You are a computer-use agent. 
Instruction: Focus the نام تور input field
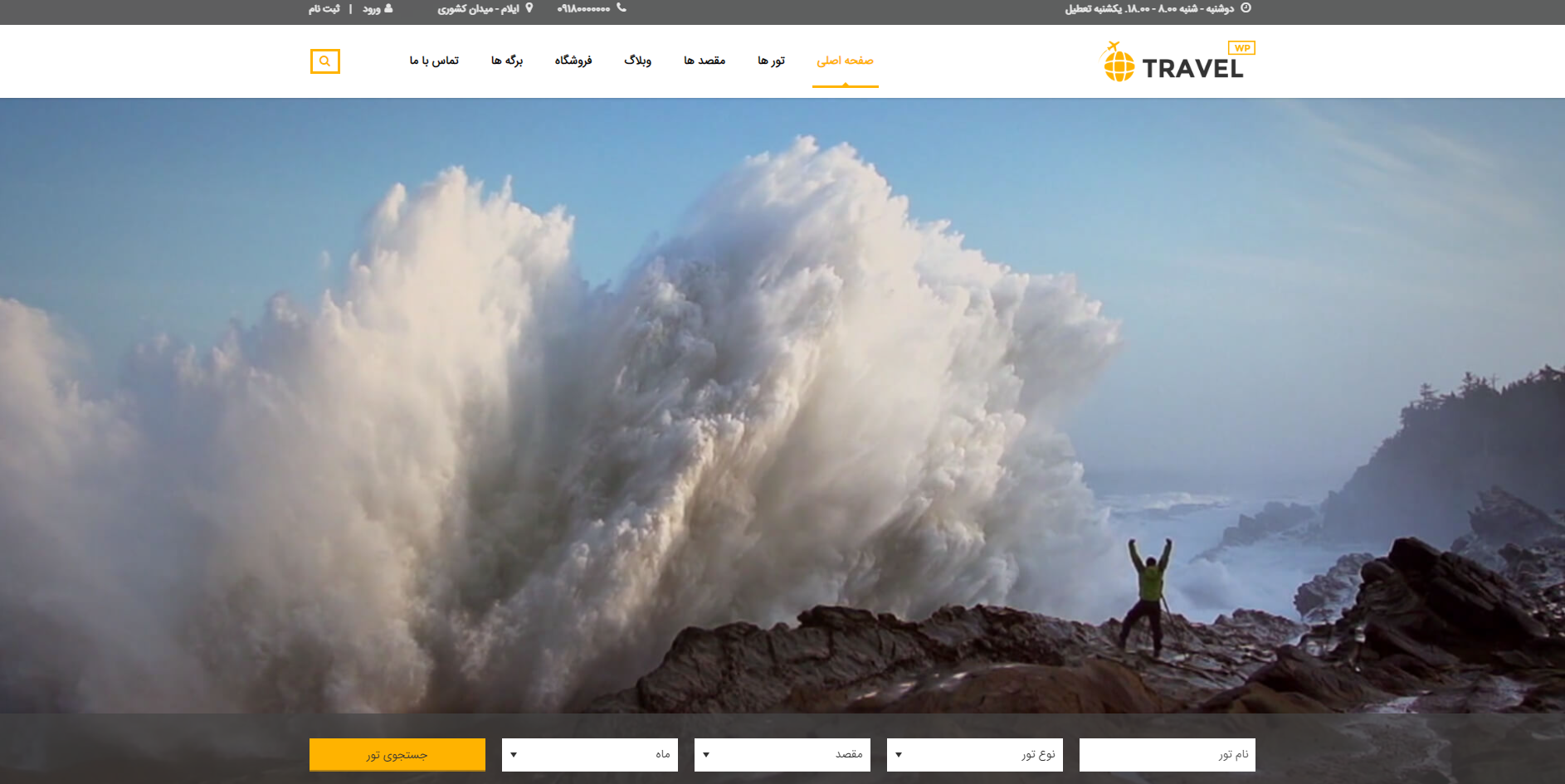[1167, 755]
